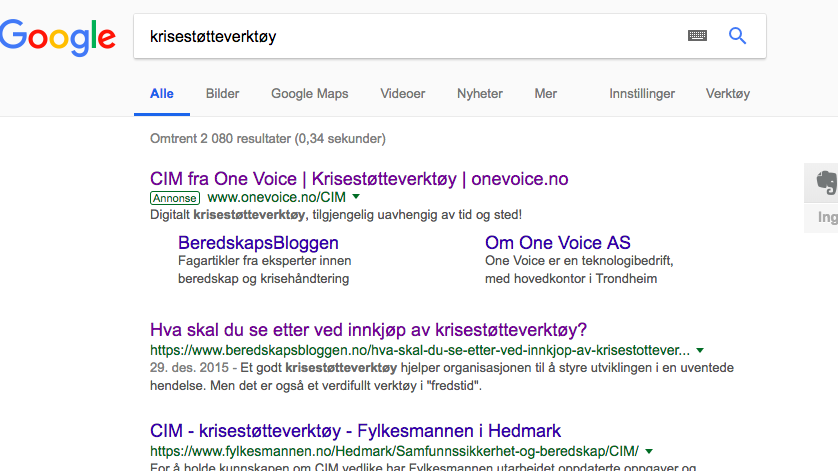
Task: Expand the Mer menu
Action: pos(546,94)
